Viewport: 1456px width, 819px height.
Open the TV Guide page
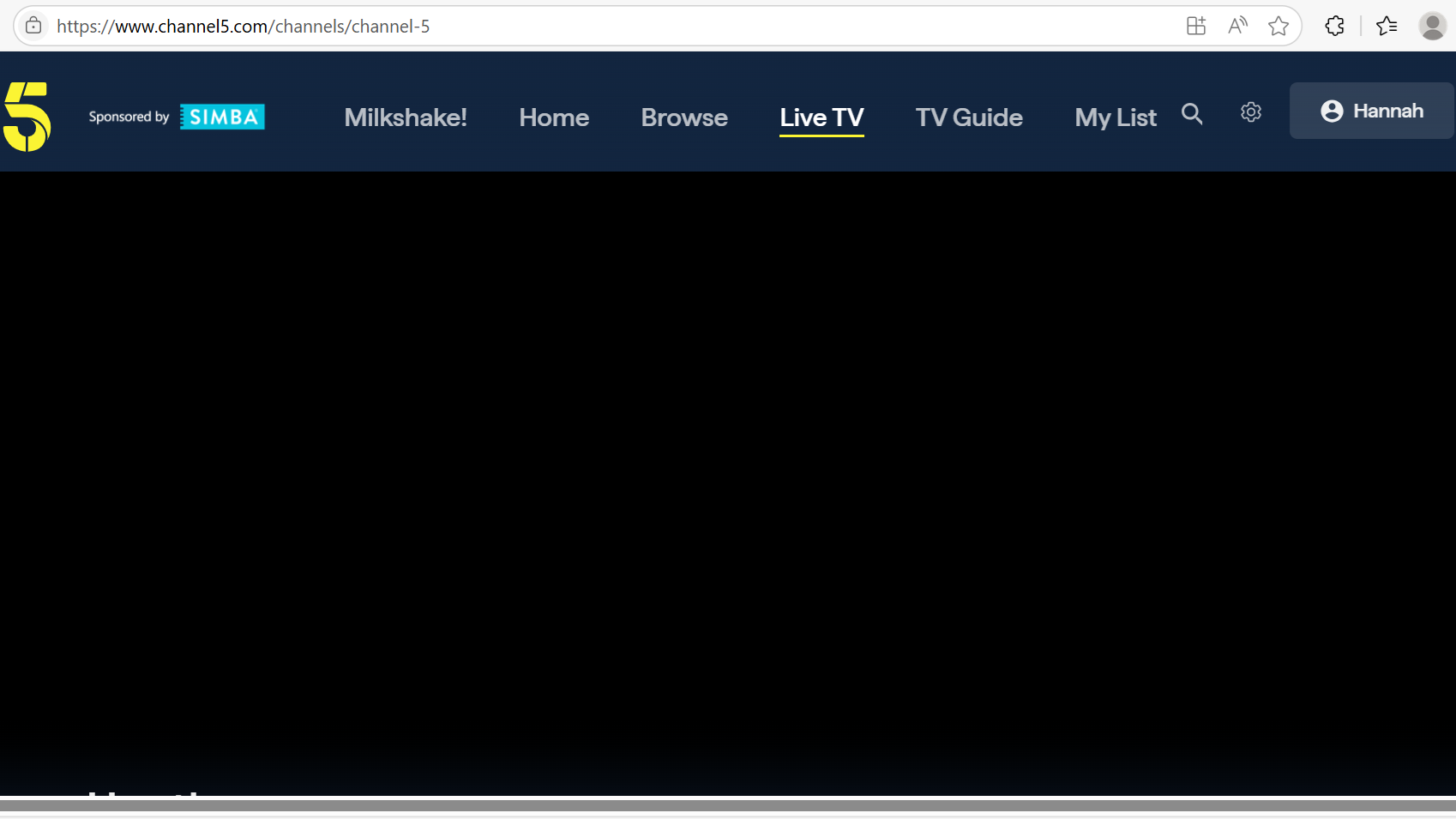pyautogui.click(x=969, y=117)
